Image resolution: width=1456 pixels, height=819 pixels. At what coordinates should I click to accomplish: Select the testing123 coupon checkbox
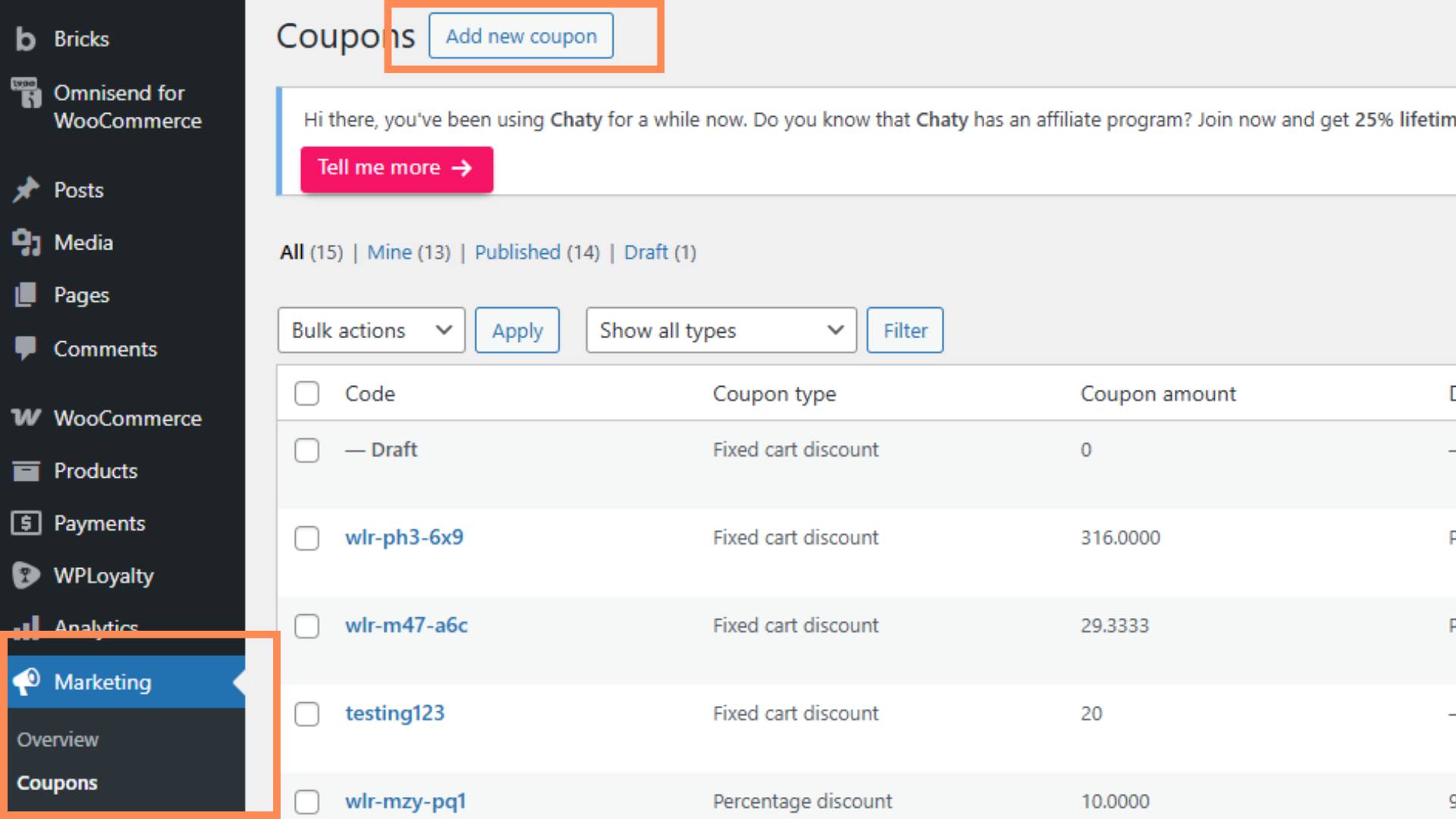pos(307,714)
